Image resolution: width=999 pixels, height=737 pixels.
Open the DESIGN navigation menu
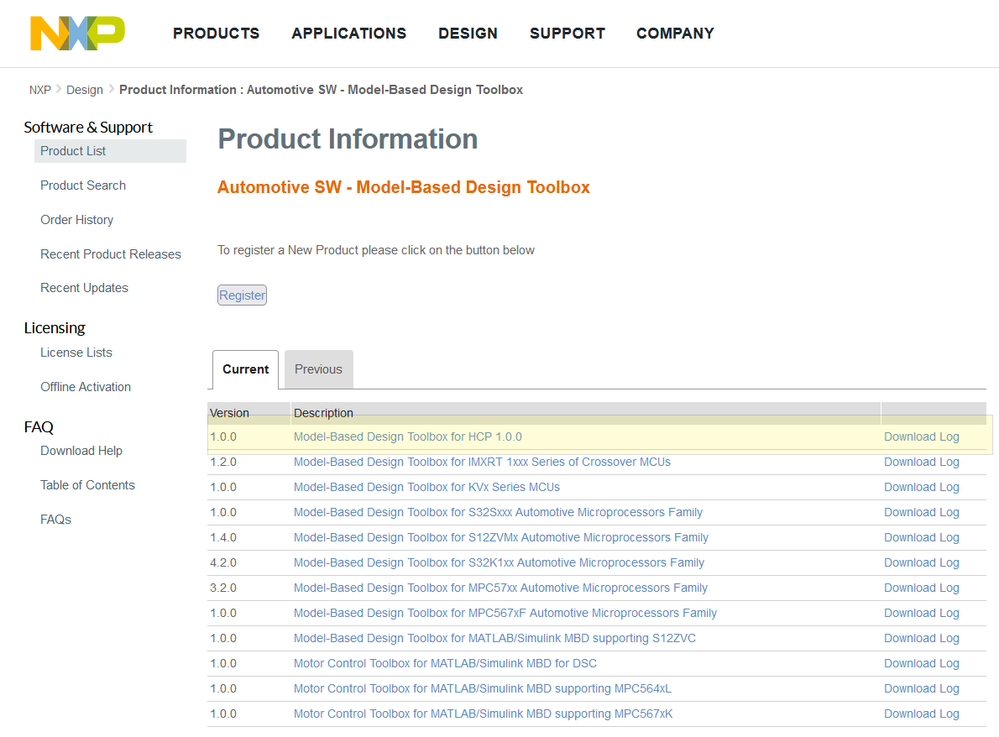(x=468, y=33)
